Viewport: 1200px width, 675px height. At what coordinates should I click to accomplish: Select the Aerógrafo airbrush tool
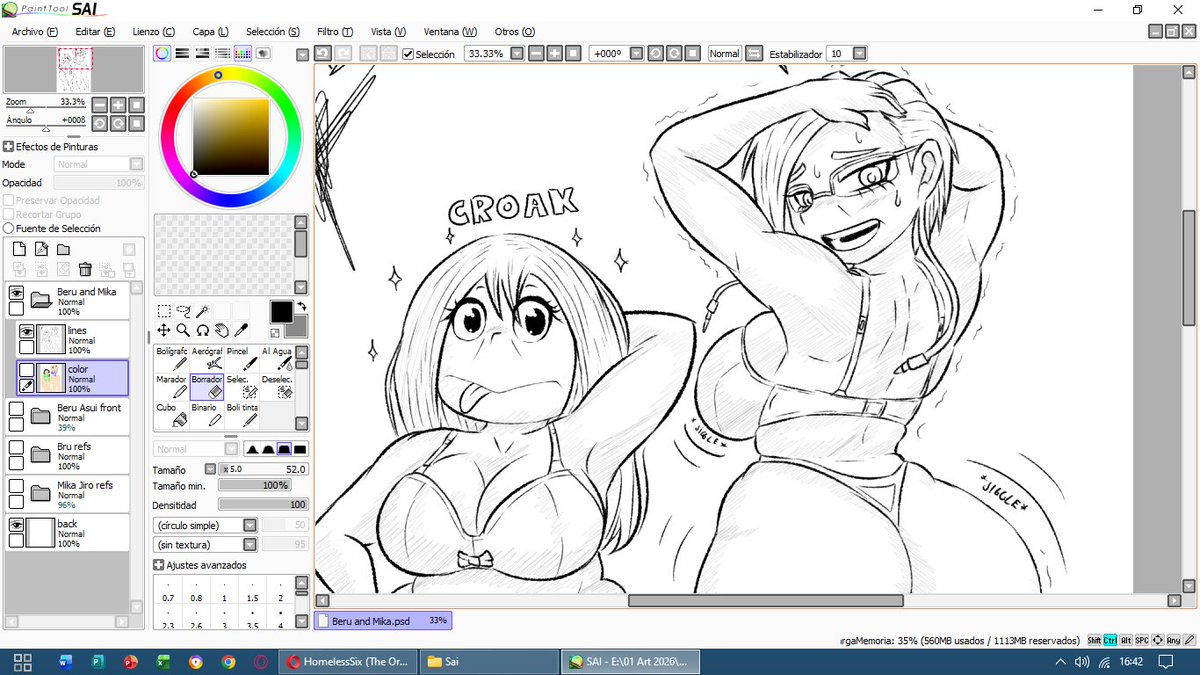(x=207, y=358)
